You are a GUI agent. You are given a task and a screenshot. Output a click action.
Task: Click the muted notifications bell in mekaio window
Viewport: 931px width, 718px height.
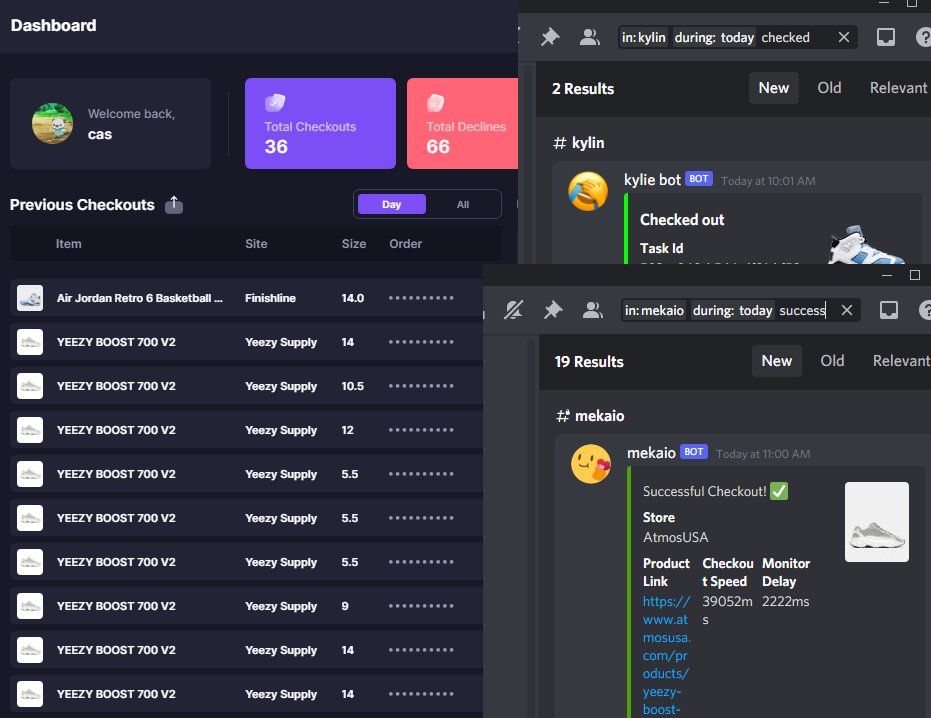point(513,310)
